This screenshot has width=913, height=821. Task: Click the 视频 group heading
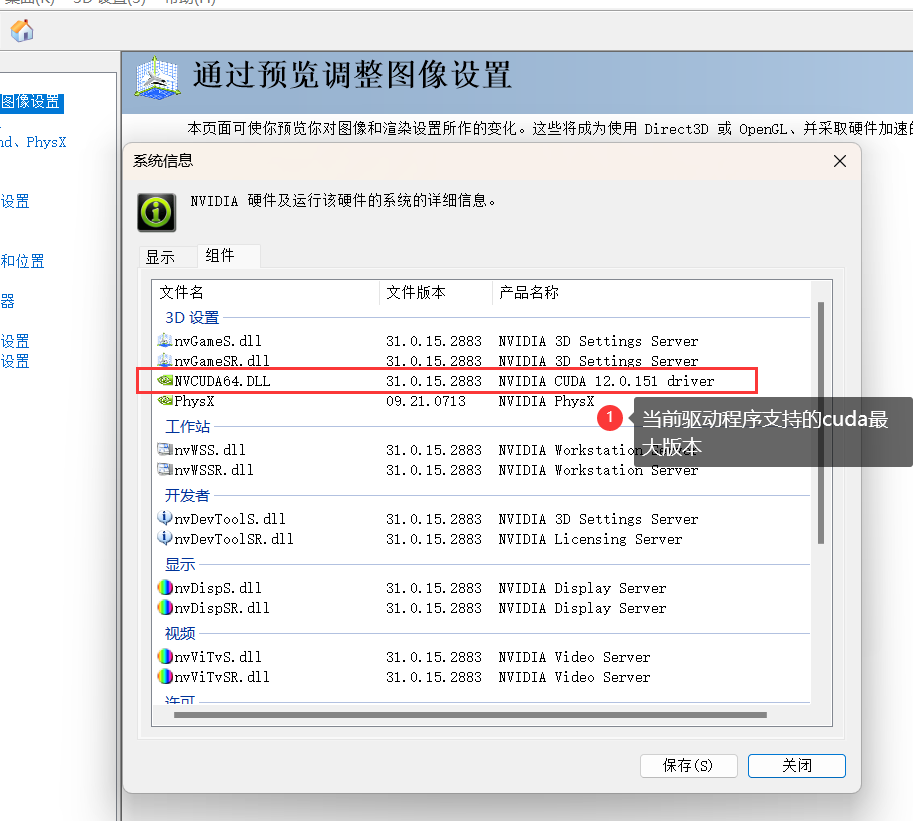coord(180,634)
